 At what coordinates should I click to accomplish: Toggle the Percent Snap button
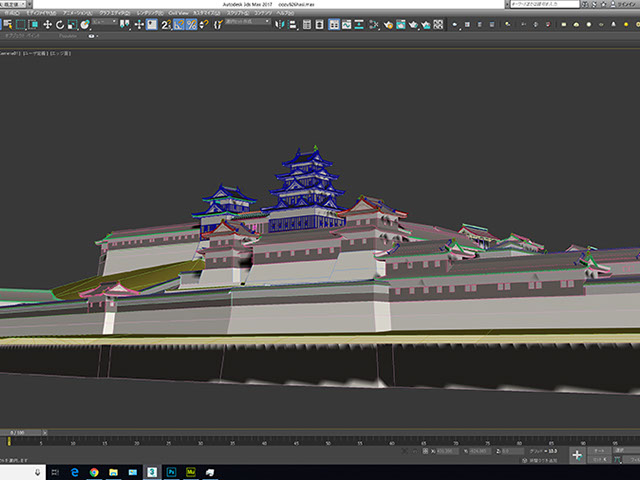191,24
